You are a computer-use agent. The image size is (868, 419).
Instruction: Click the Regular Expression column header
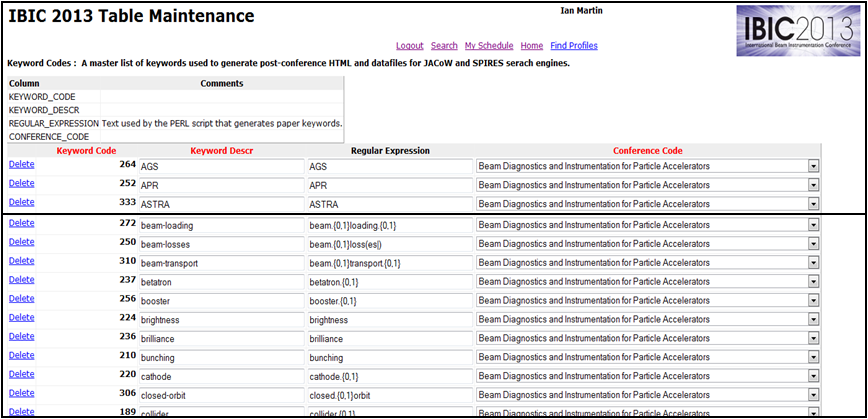(x=390, y=151)
